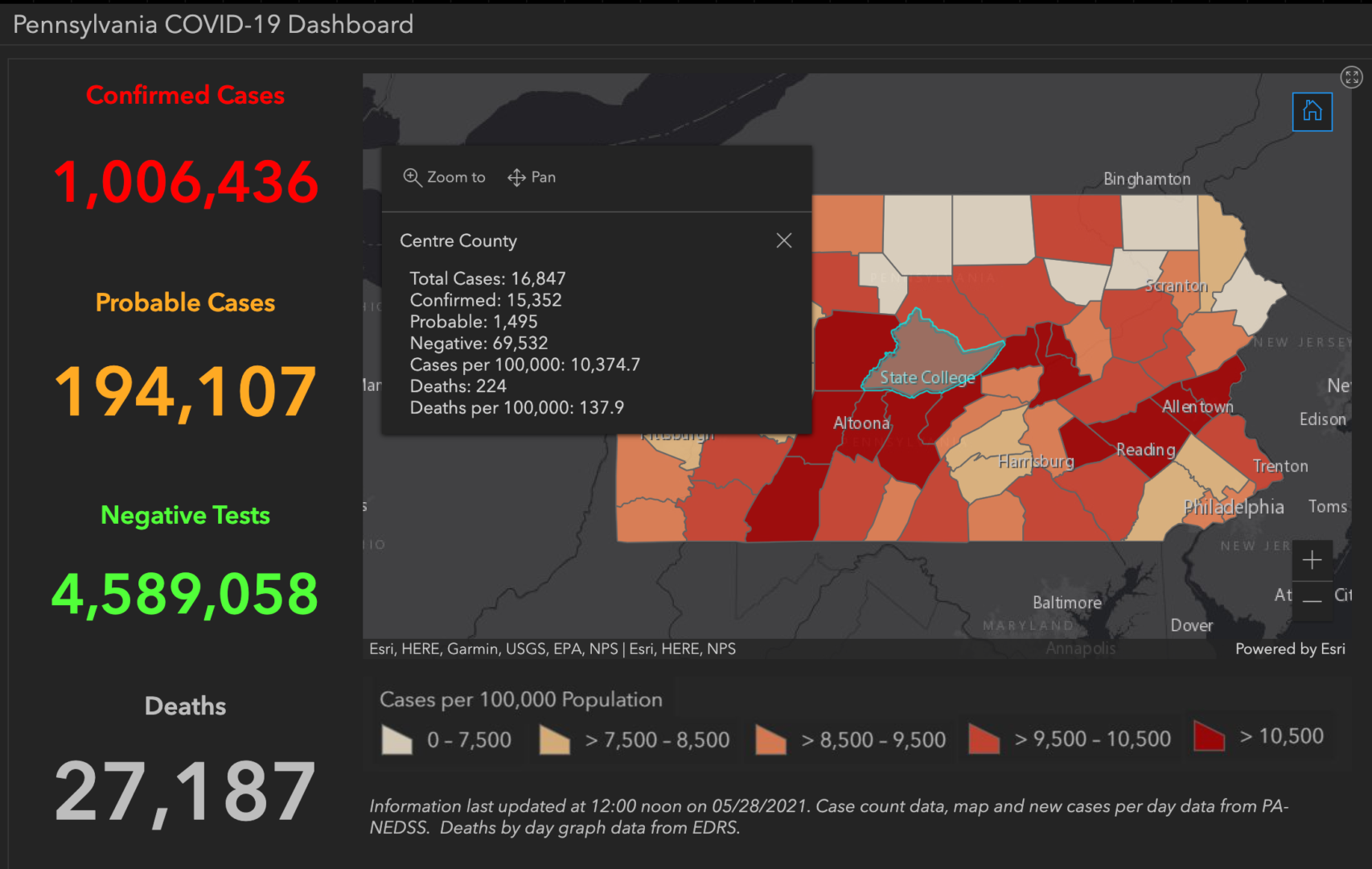Open the Powered by Esri link

click(x=1290, y=649)
